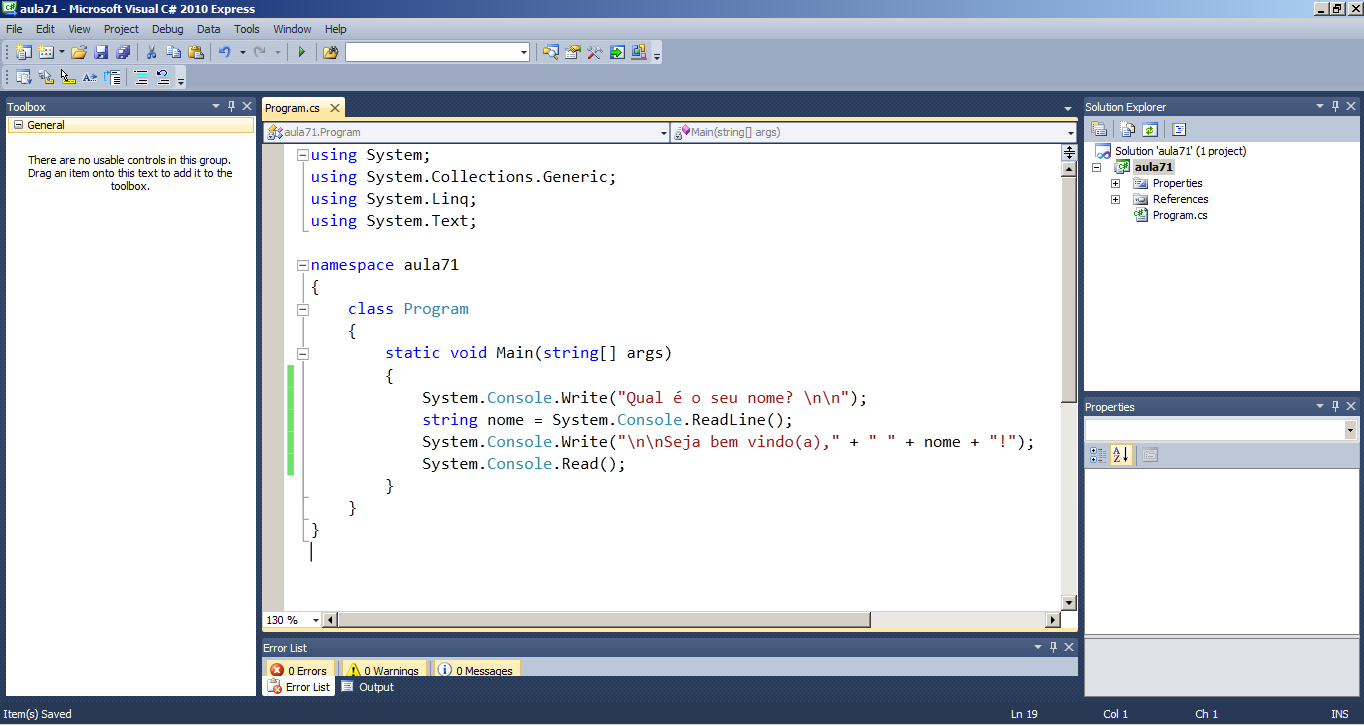The width and height of the screenshot is (1364, 726).
Task: Click the Display Quick Info icon
Action: pyautogui.click(x=68, y=77)
